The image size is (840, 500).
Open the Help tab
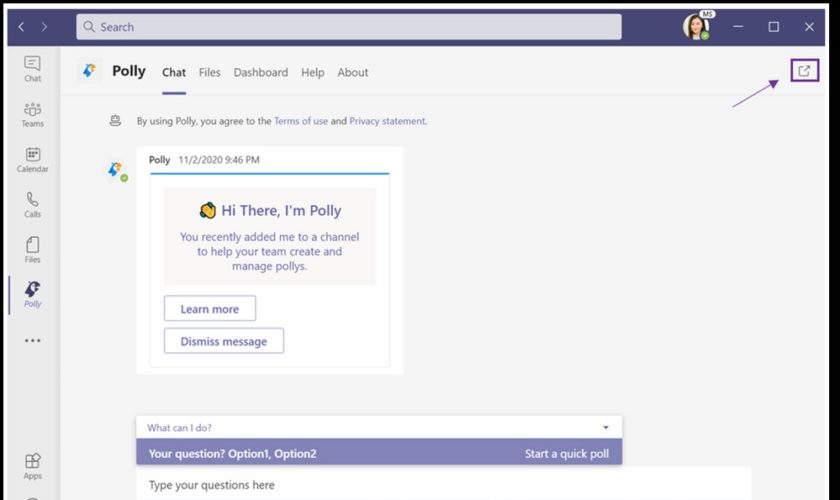(312, 73)
